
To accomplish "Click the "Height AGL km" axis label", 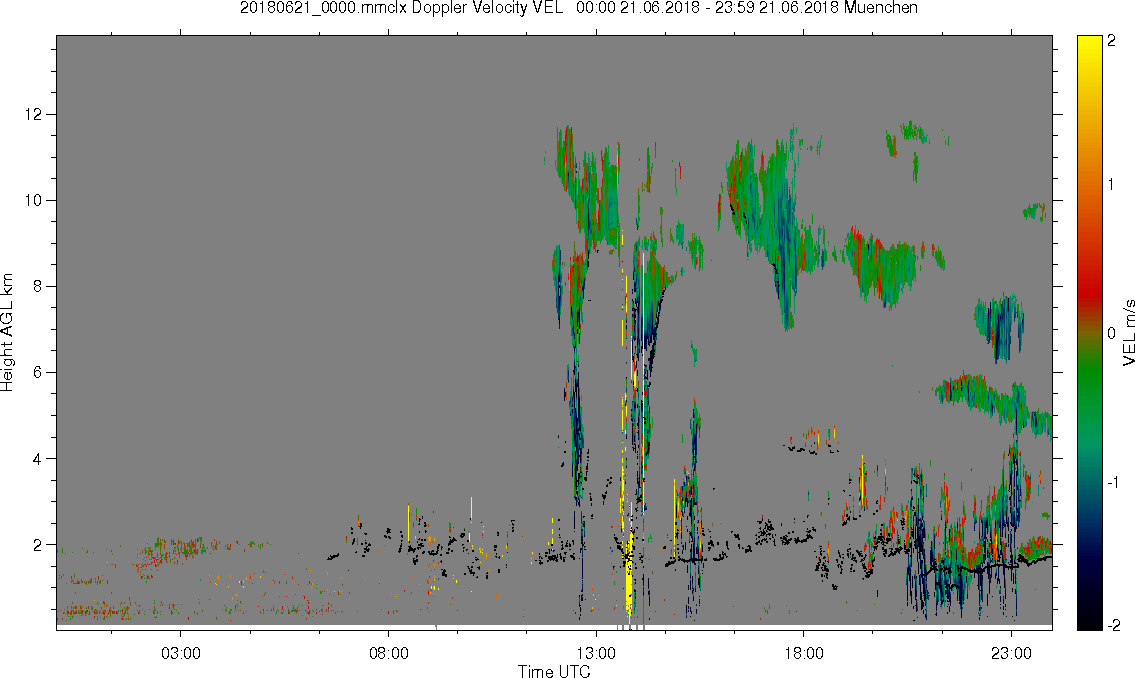I will [7, 332].
